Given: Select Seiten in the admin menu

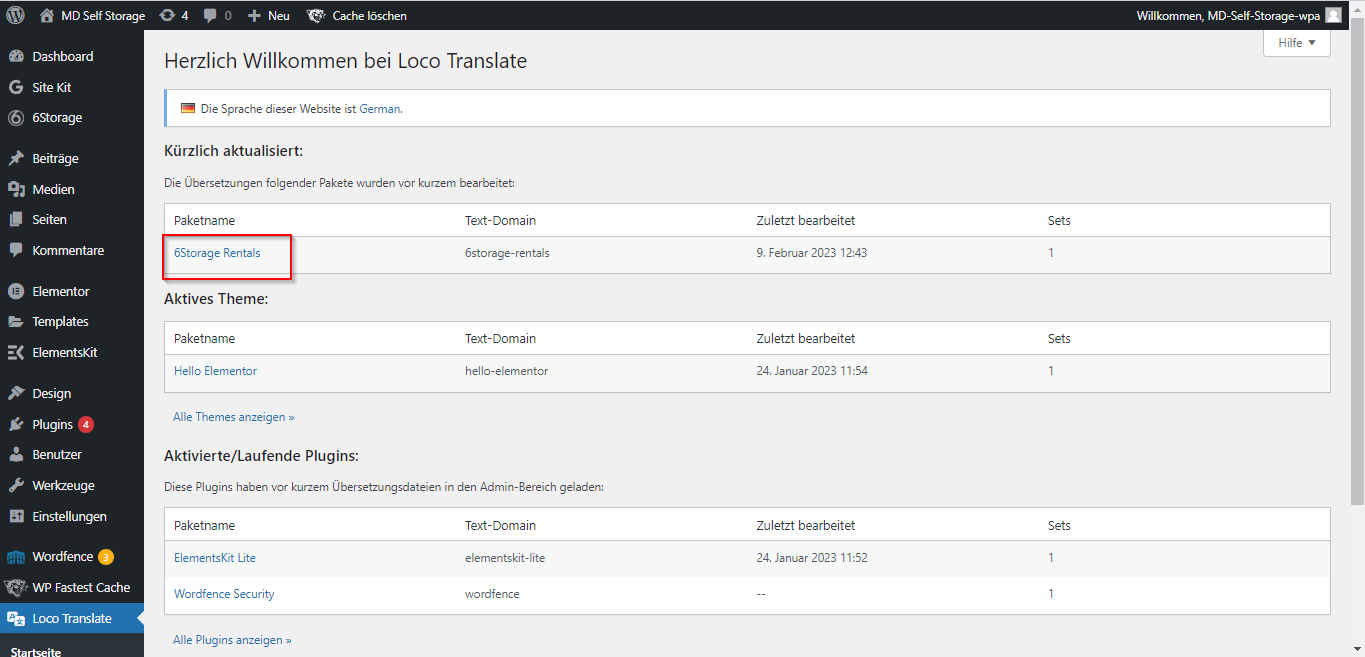Looking at the screenshot, I should (72, 219).
